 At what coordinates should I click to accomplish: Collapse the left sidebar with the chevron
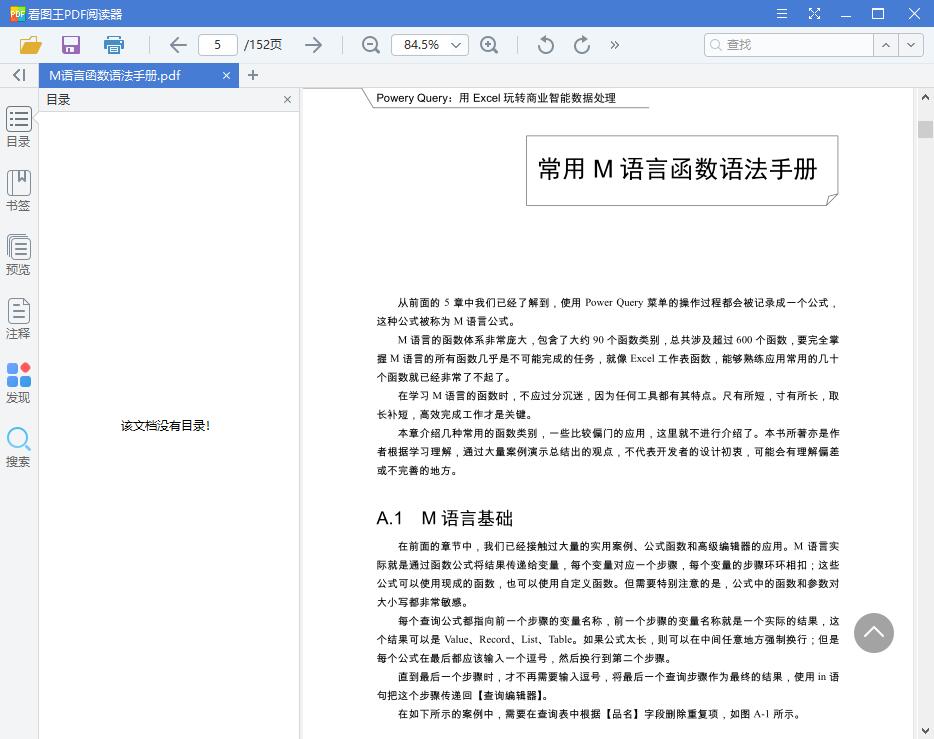(x=17, y=75)
